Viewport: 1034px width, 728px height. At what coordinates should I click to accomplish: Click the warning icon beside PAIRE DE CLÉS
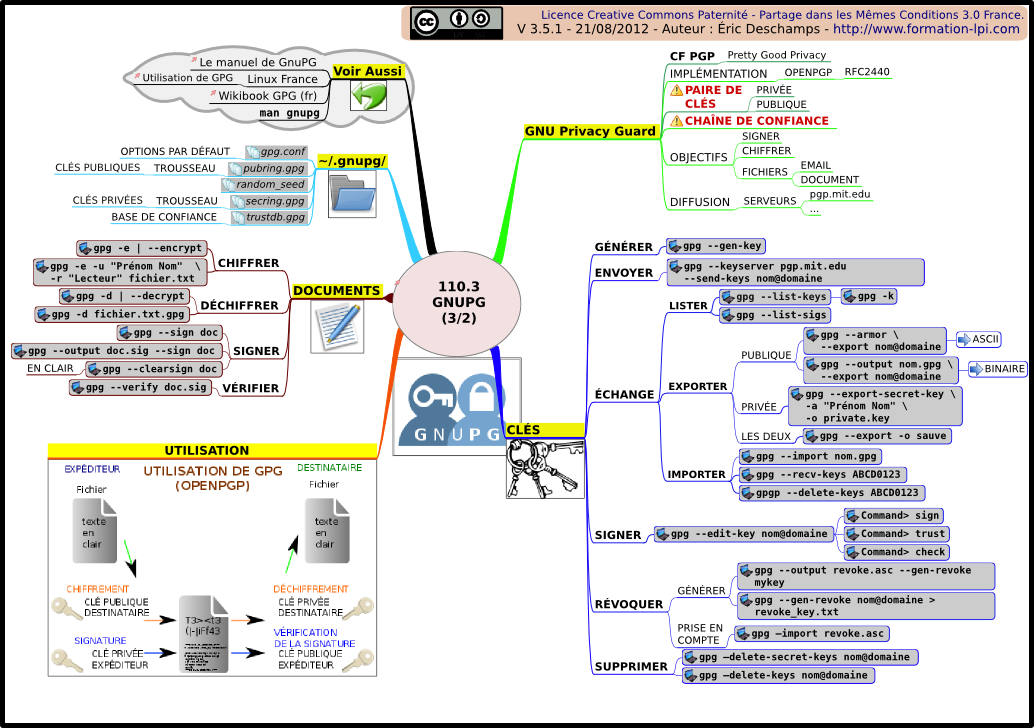676,90
